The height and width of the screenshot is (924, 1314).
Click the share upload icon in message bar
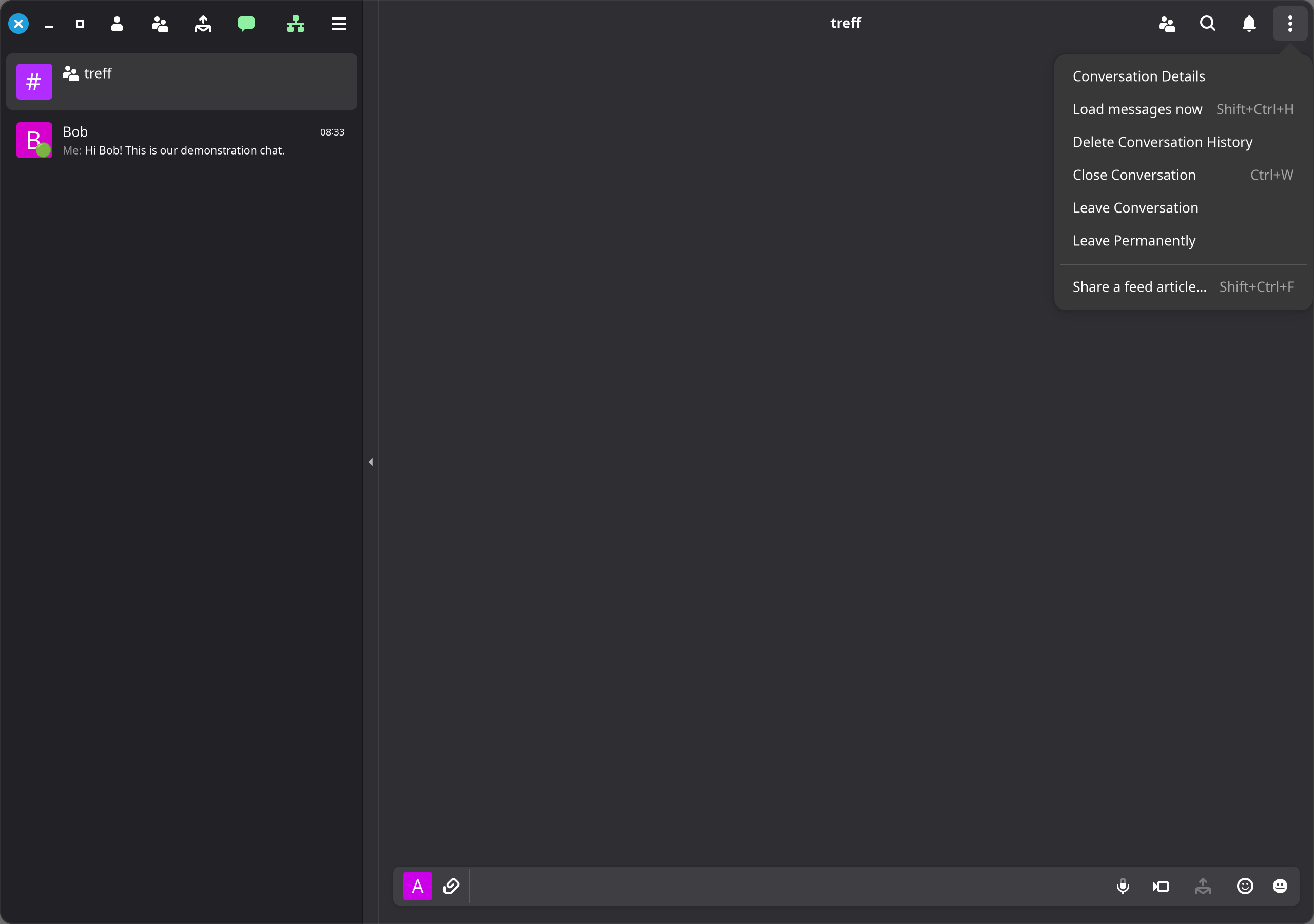pyautogui.click(x=1203, y=886)
